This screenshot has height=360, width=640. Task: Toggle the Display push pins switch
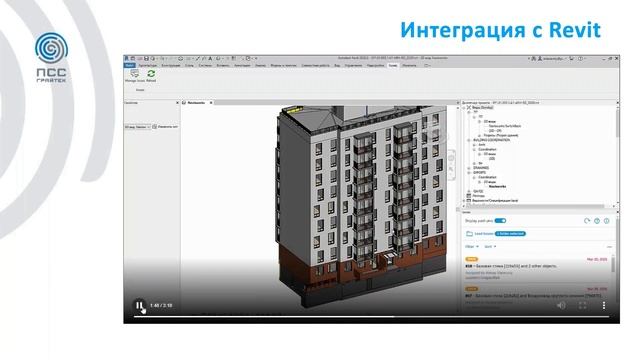click(500, 221)
